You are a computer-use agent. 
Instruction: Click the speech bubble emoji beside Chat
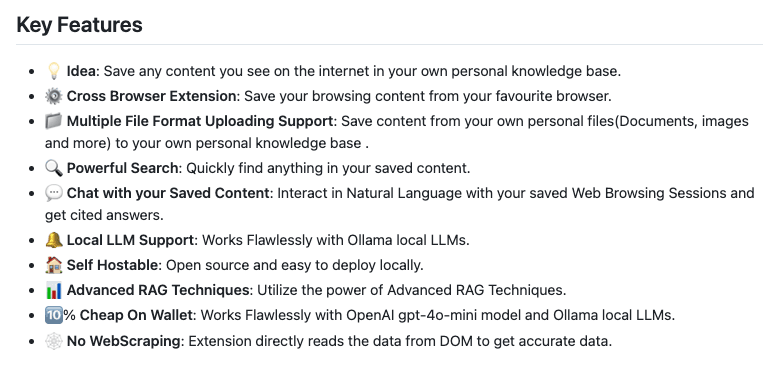point(53,193)
